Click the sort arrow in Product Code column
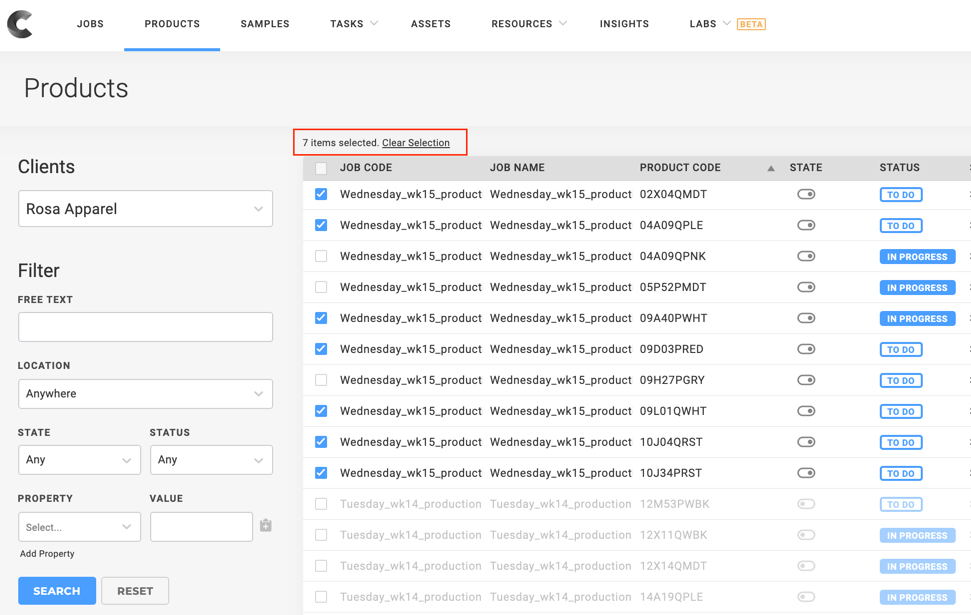The width and height of the screenshot is (971, 615). tap(770, 169)
